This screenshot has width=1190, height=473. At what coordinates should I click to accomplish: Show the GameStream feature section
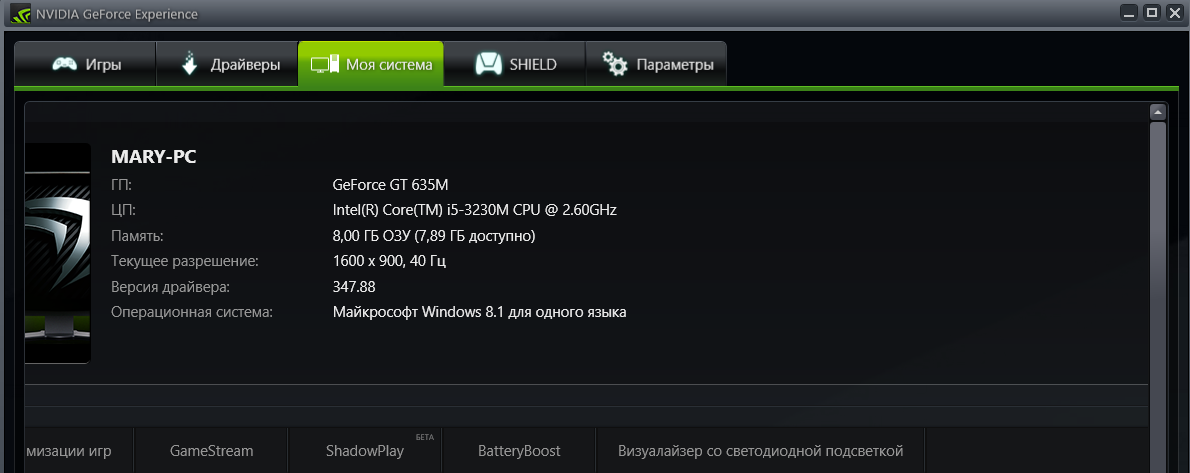click(212, 451)
